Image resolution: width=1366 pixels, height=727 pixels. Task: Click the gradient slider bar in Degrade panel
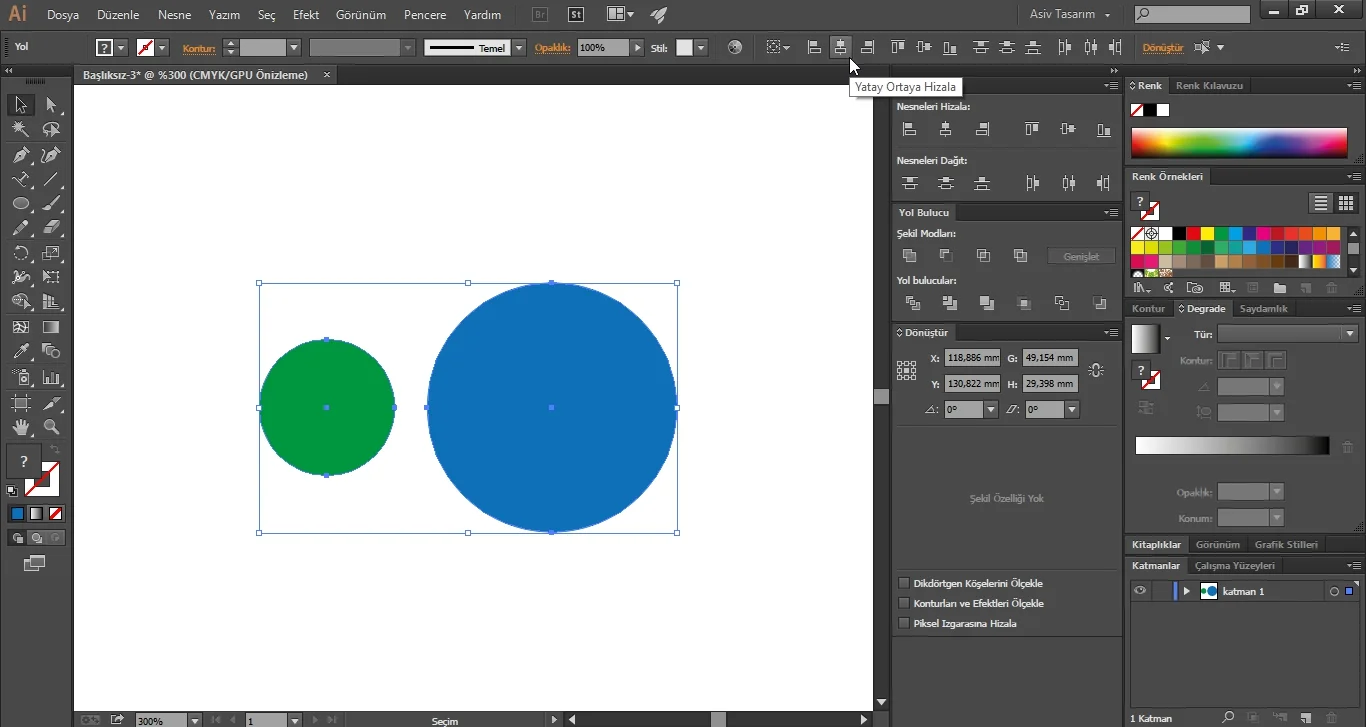coord(1232,446)
